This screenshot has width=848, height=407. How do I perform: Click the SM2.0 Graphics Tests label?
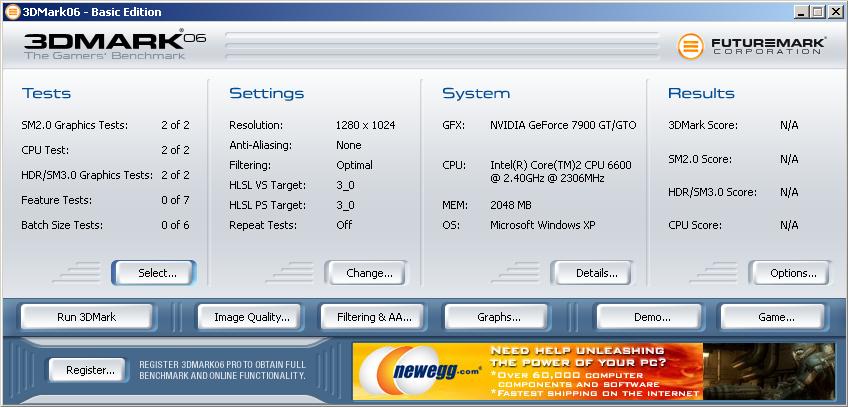[x=75, y=125]
